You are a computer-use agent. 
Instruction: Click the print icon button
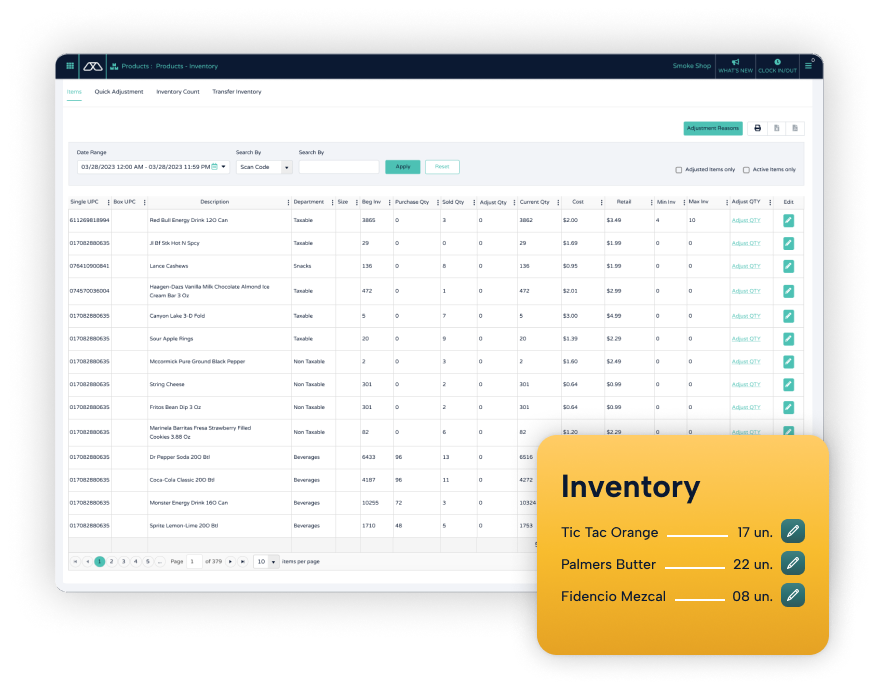[757, 128]
